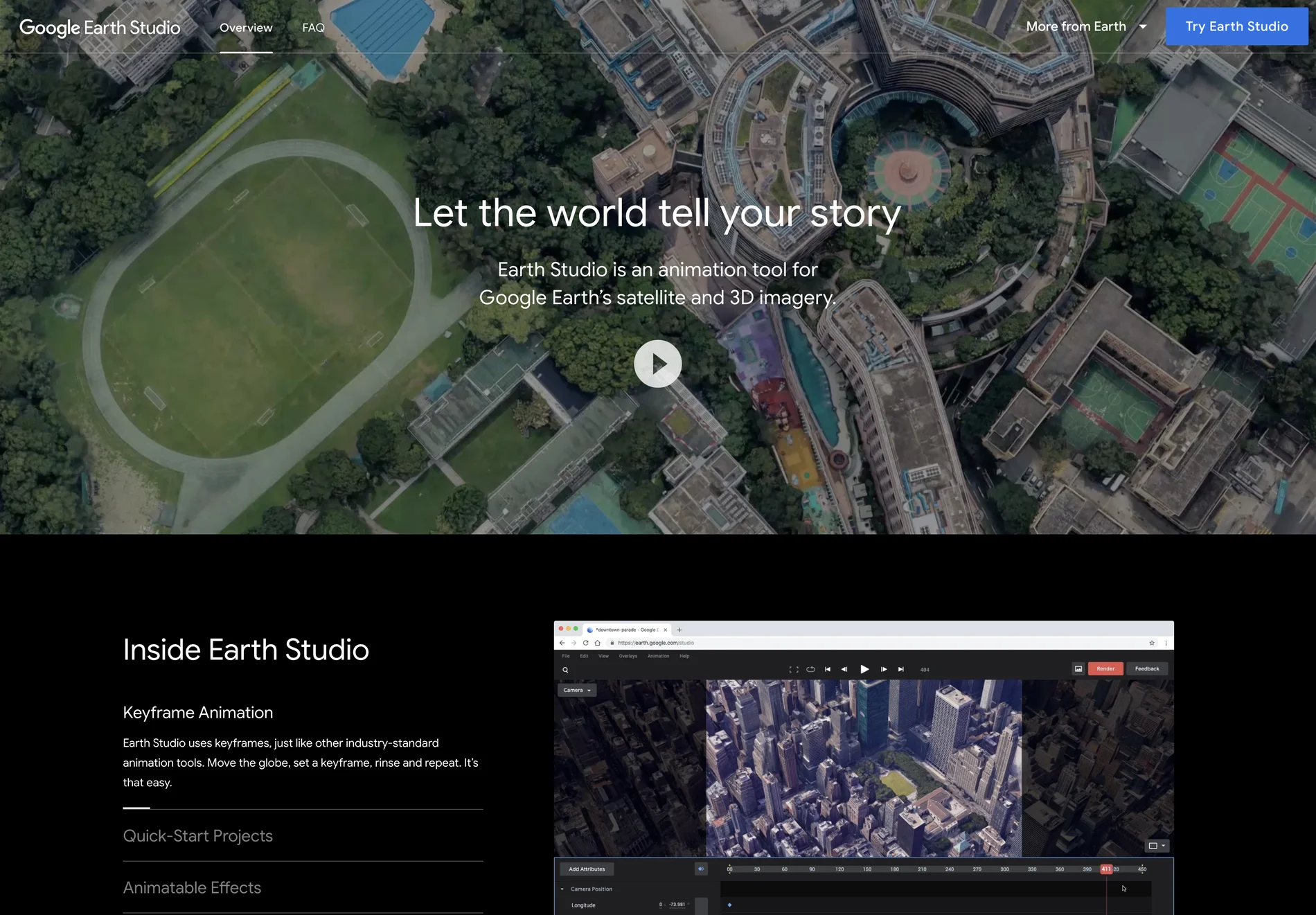Select the Longitude keyframe diamond on timeline

[729, 905]
